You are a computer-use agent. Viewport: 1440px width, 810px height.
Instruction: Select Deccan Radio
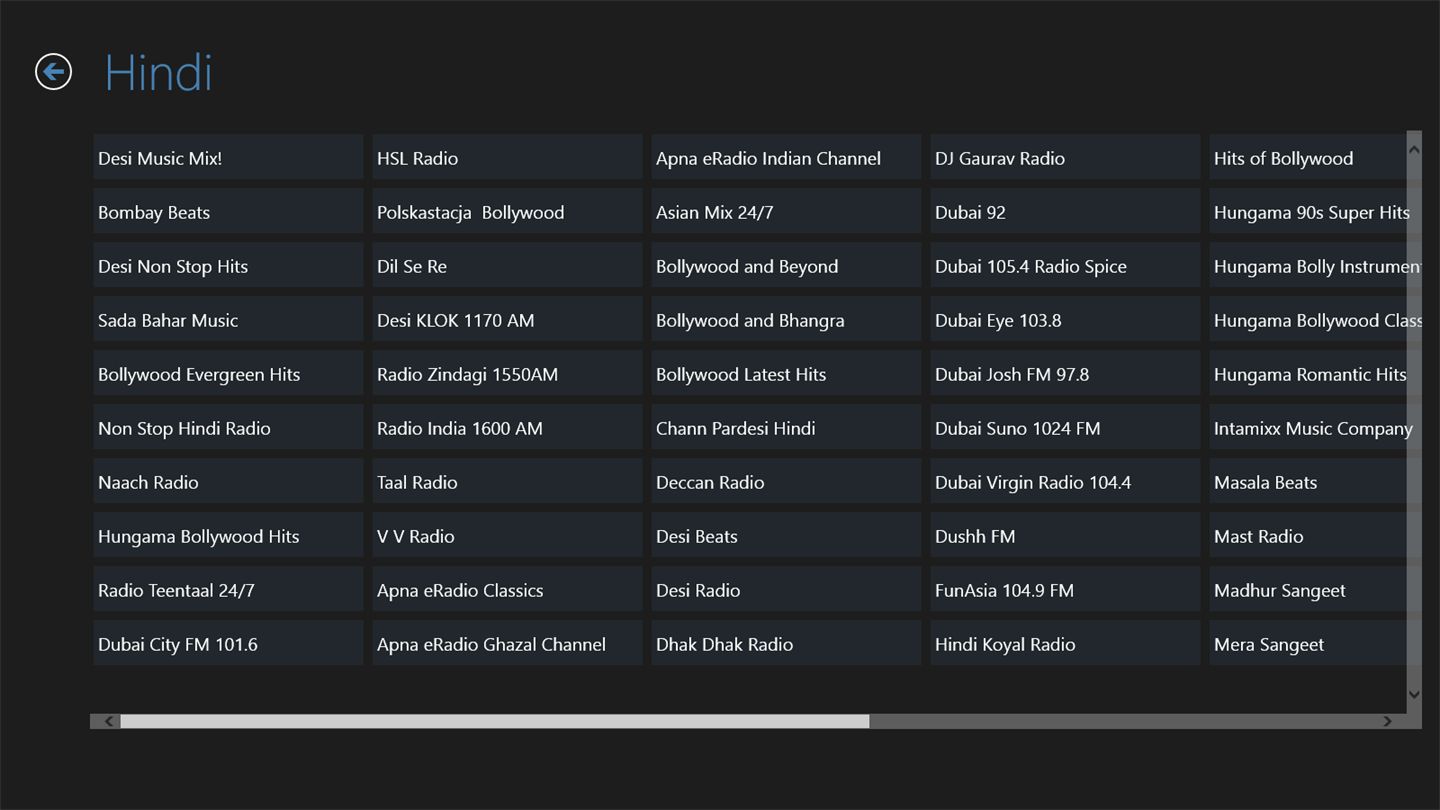pos(787,482)
